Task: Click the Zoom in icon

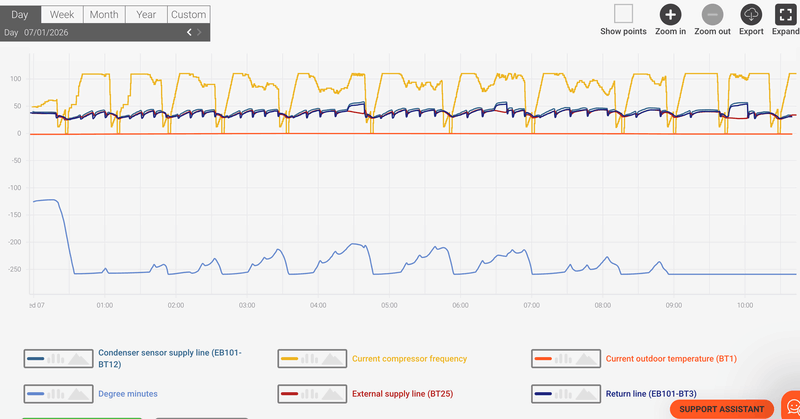Action: click(x=670, y=14)
